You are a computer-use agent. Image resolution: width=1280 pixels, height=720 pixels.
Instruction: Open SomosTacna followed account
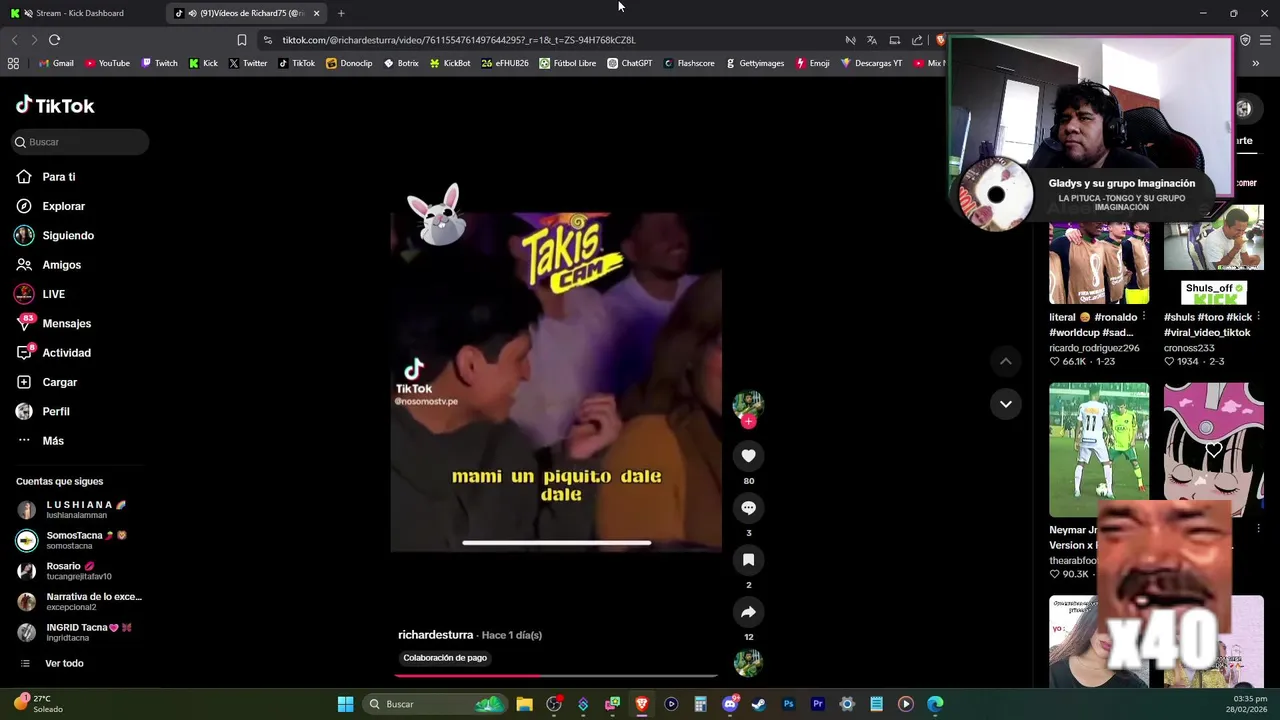coord(80,540)
